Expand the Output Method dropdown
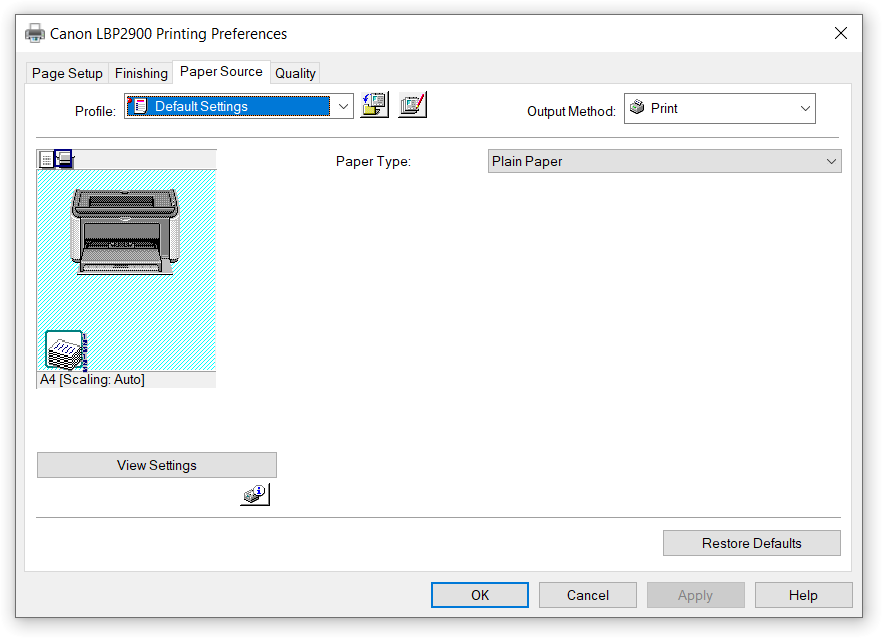This screenshot has width=882, height=638. (x=805, y=109)
